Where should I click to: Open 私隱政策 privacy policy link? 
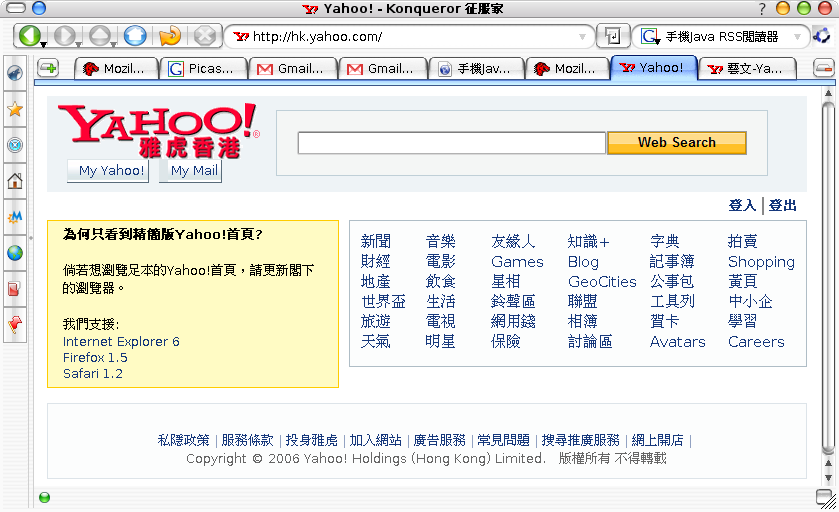(184, 440)
